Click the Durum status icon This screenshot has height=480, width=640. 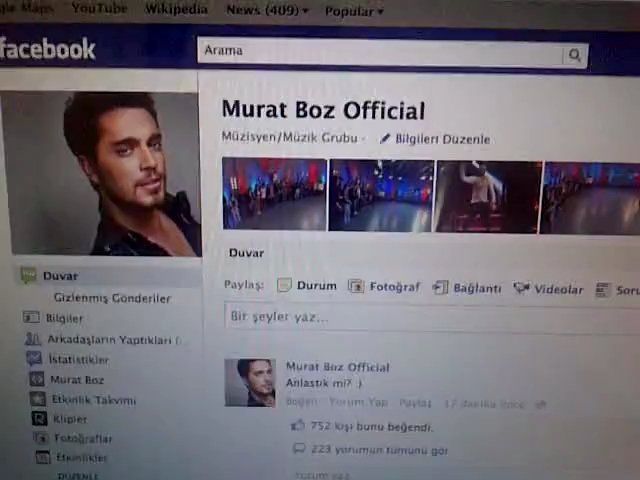pyautogui.click(x=284, y=285)
